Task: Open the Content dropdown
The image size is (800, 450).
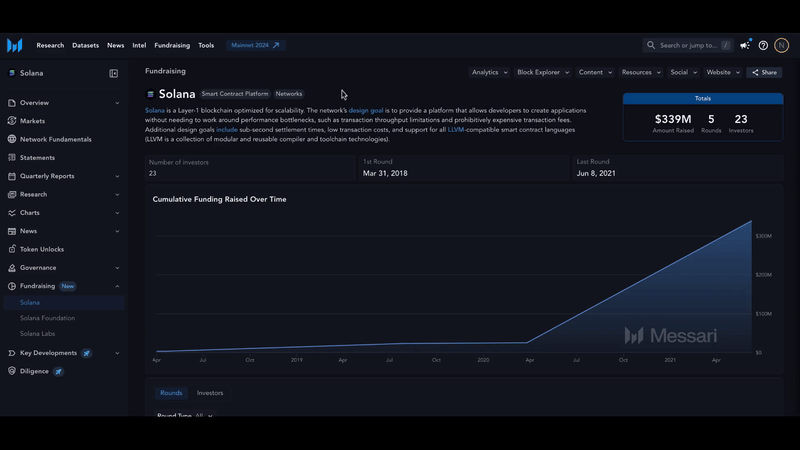Action: pos(595,72)
